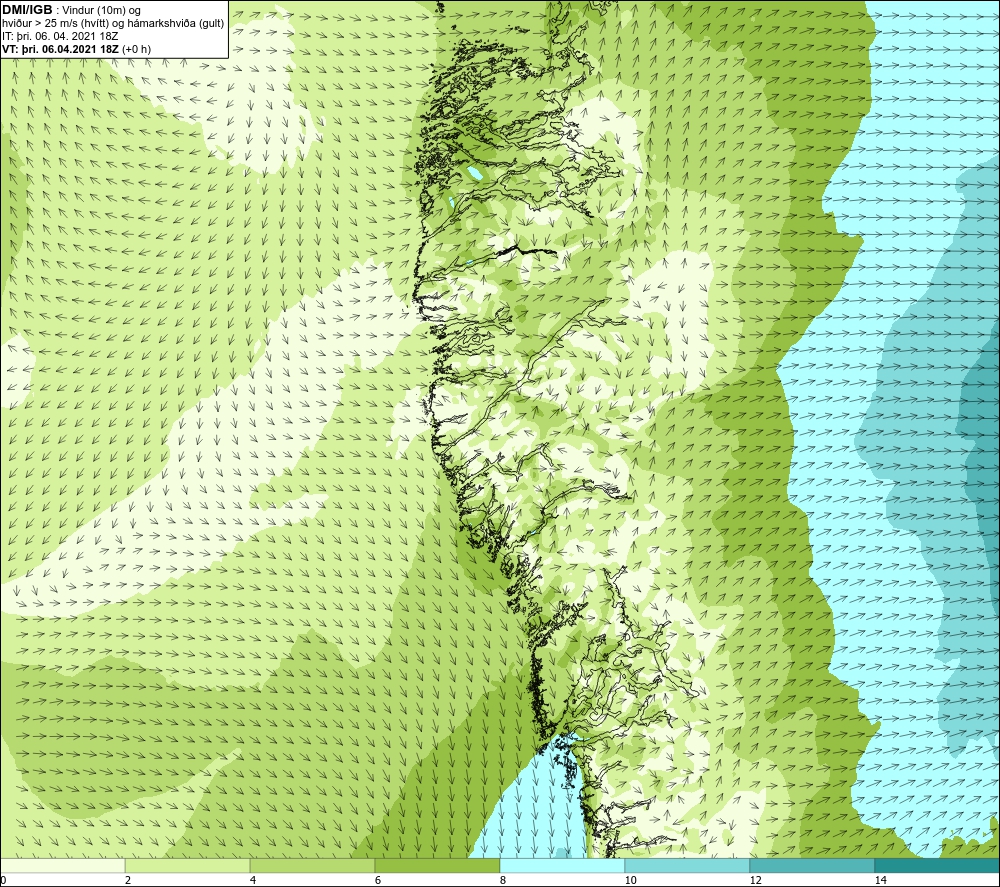
Task: Click the legend label '0'
Action: pos(3,880)
